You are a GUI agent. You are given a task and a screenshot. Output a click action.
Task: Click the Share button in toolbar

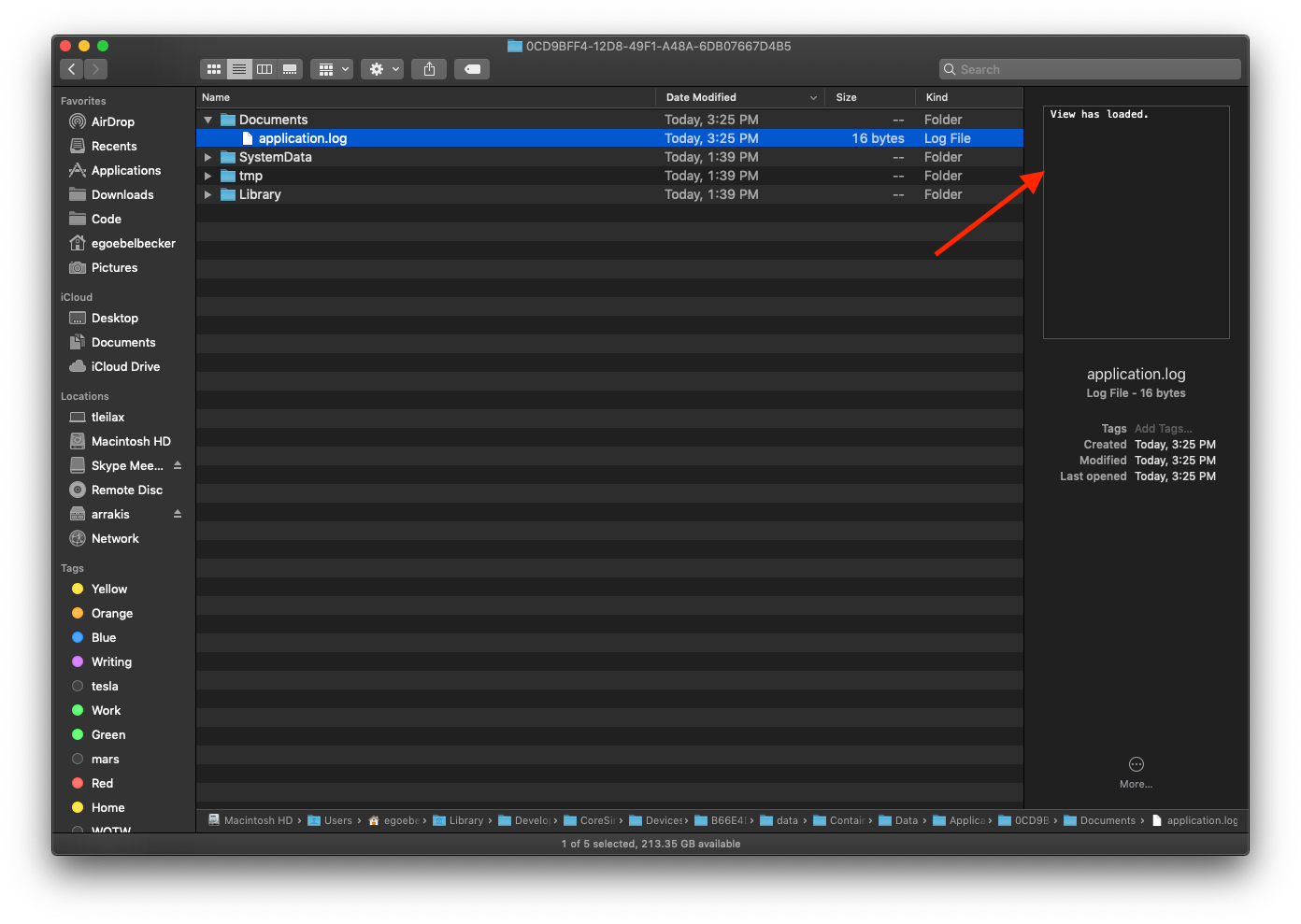[429, 69]
